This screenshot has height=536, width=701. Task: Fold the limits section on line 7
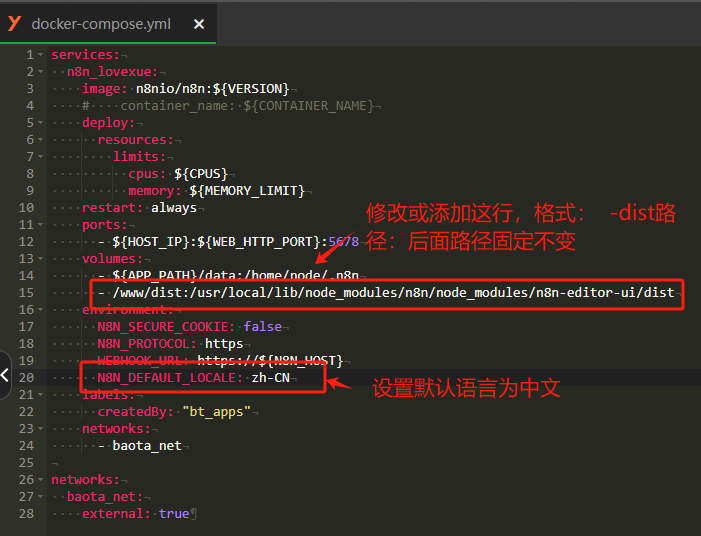click(x=41, y=156)
